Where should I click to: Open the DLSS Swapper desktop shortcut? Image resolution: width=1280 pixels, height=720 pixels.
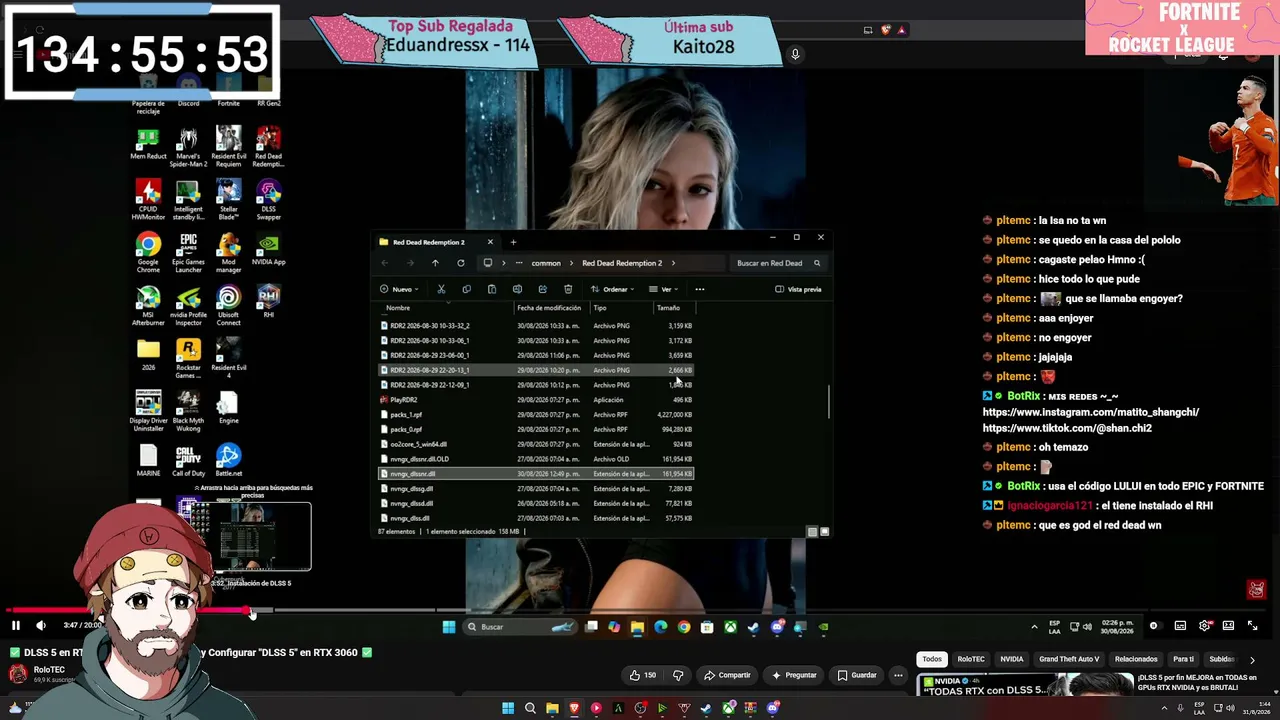pos(268,200)
